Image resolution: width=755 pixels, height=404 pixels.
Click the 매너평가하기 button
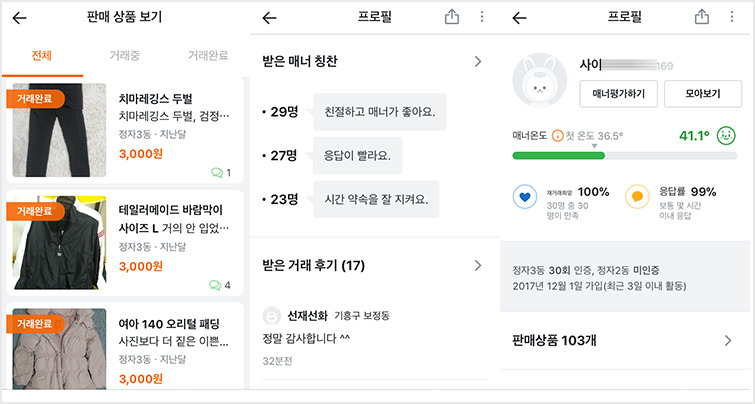(618, 94)
